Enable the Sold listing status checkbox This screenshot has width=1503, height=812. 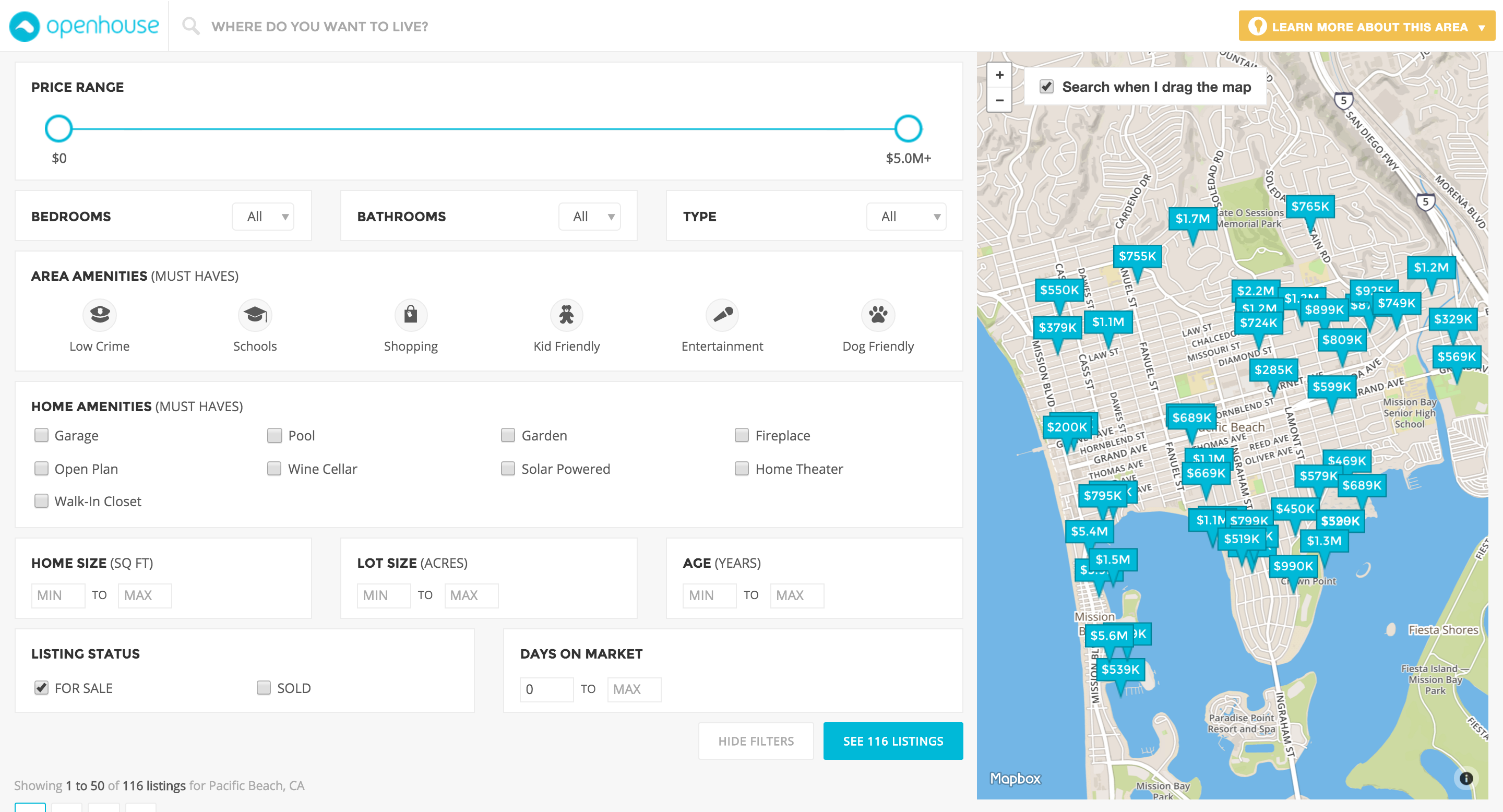264,688
